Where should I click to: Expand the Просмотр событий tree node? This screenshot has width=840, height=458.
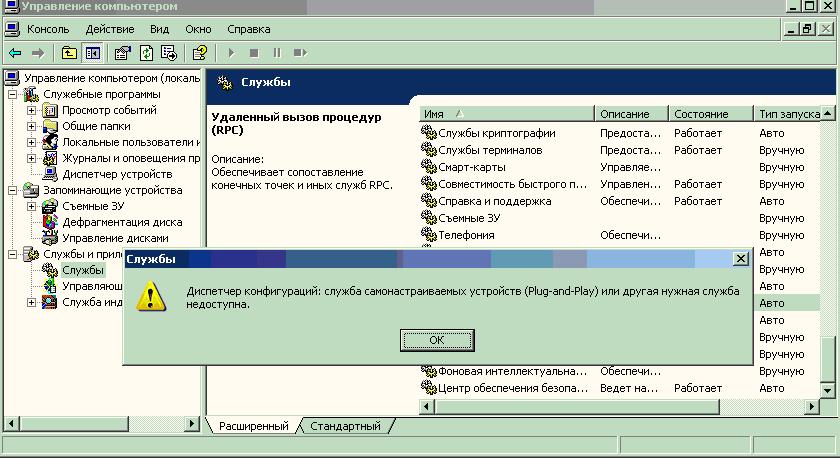(x=31, y=110)
